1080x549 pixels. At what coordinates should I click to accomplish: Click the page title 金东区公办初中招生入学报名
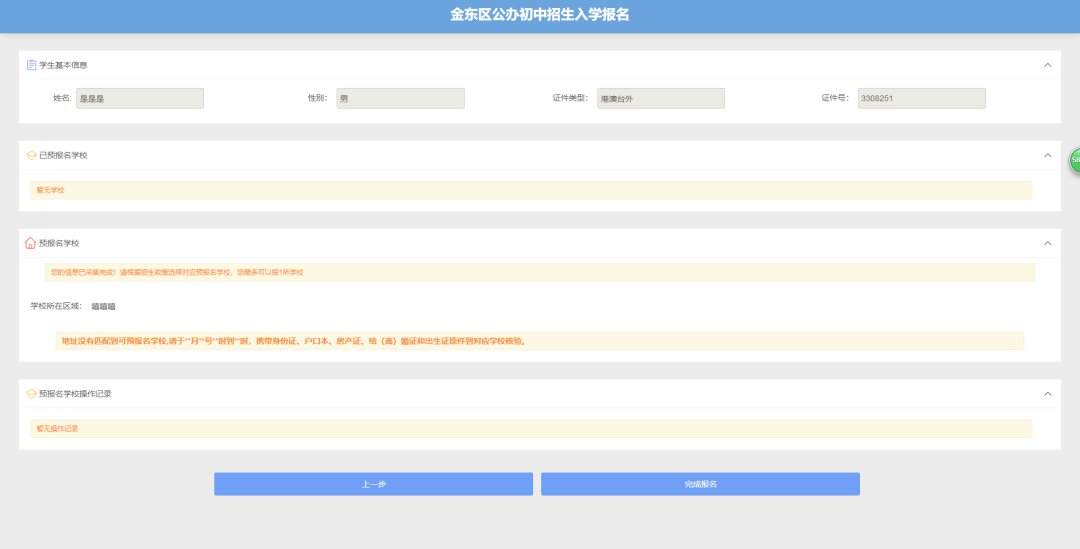point(539,15)
